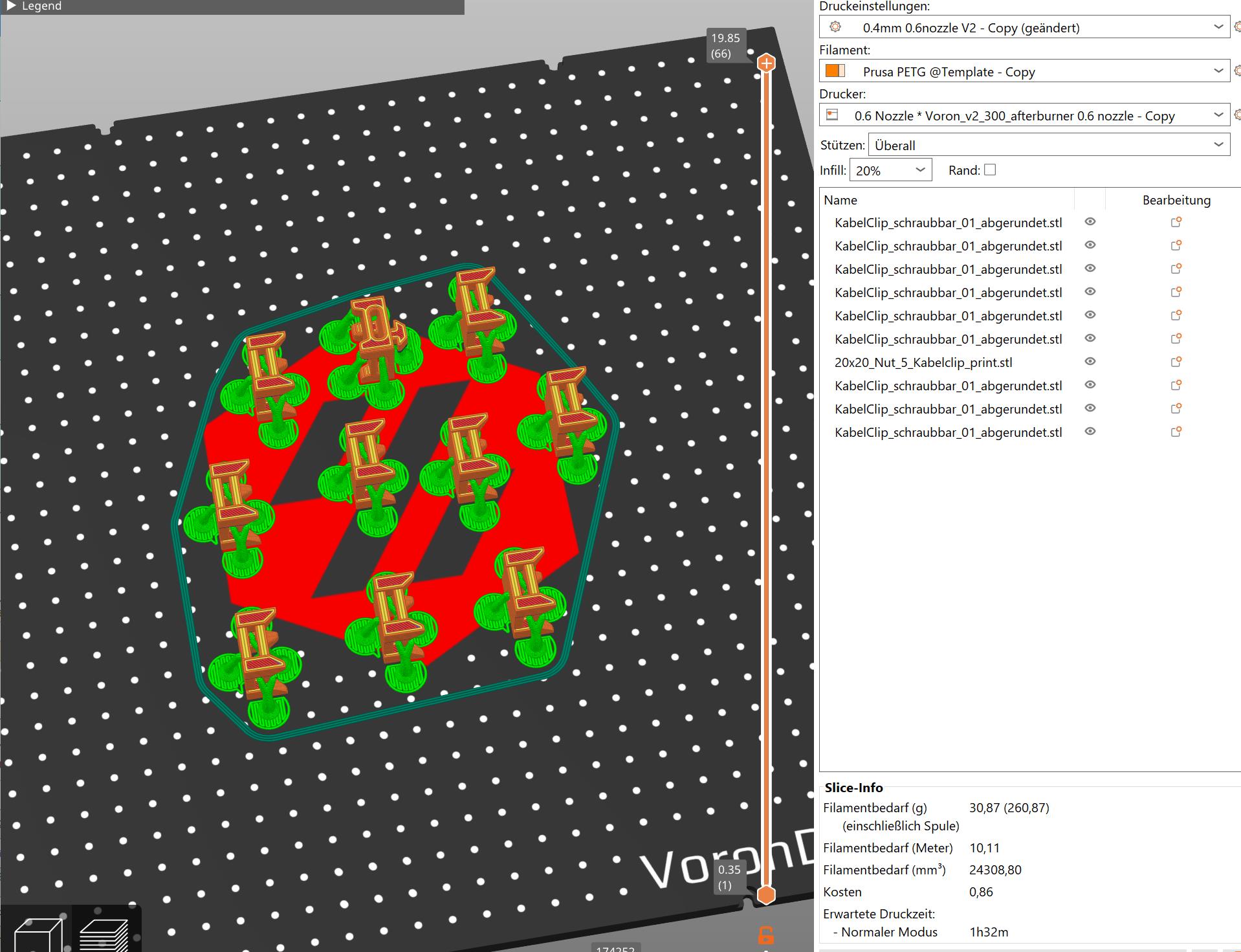Image resolution: width=1241 pixels, height=952 pixels.
Task: Open the Druckeinstellungen preset dropdown
Action: (x=1024, y=27)
